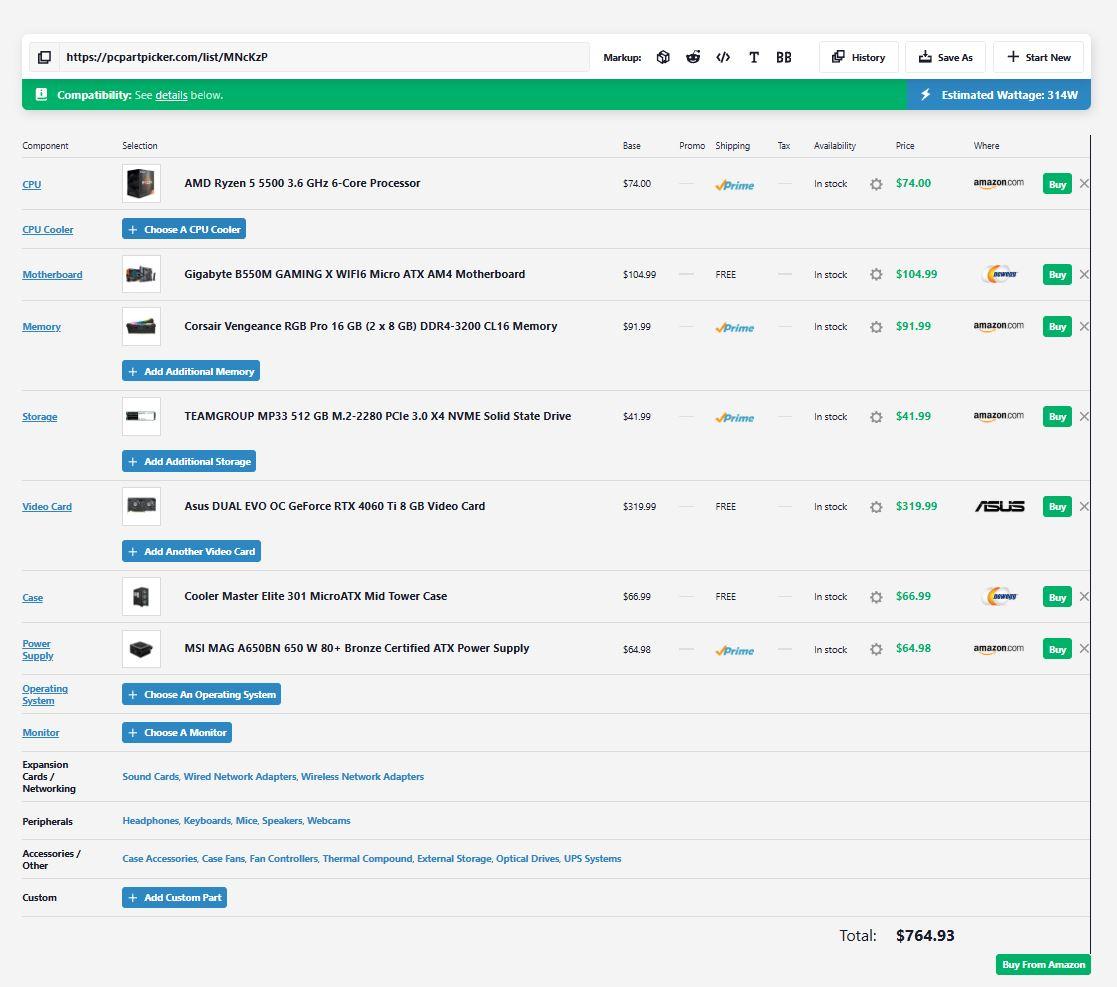Add Additional Memory
This screenshot has height=987, width=1117.
[x=191, y=371]
